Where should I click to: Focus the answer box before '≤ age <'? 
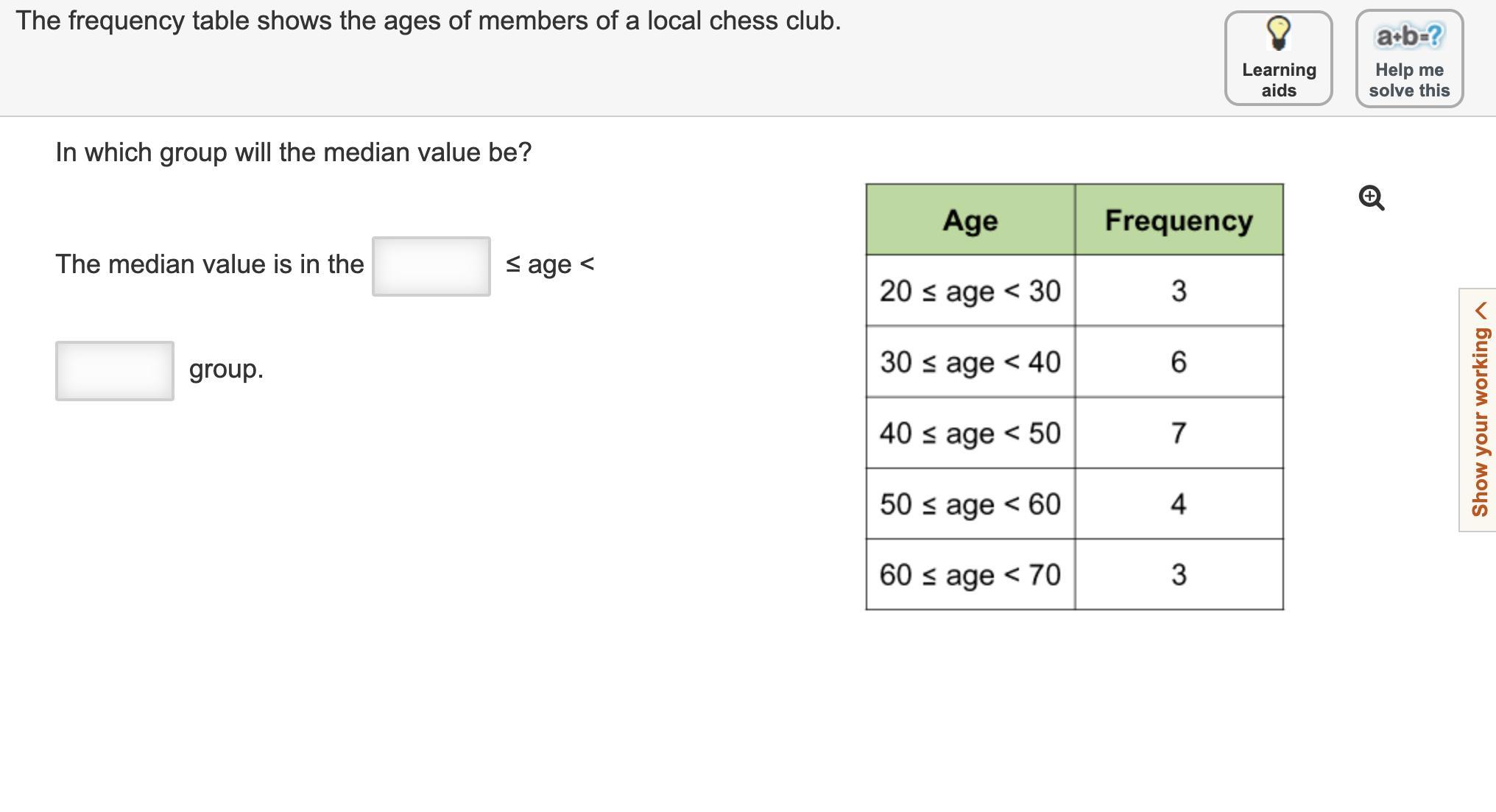click(431, 266)
